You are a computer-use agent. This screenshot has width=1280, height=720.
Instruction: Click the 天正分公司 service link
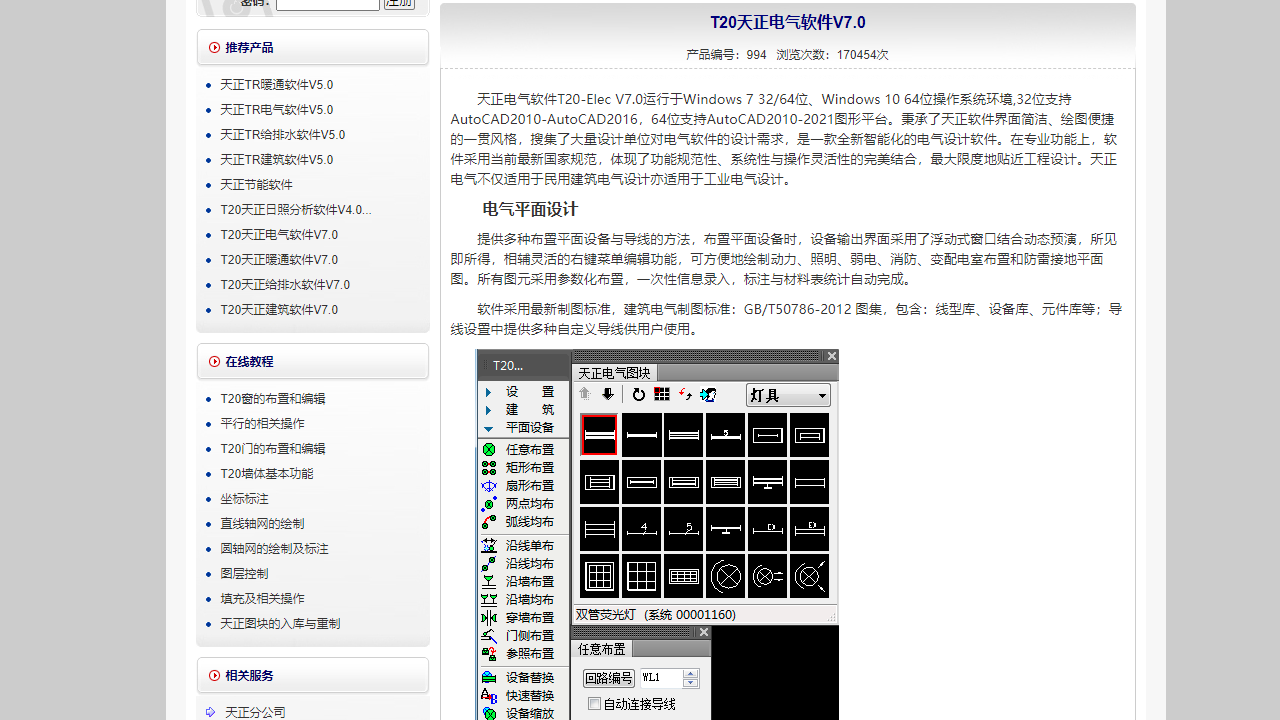pos(255,712)
